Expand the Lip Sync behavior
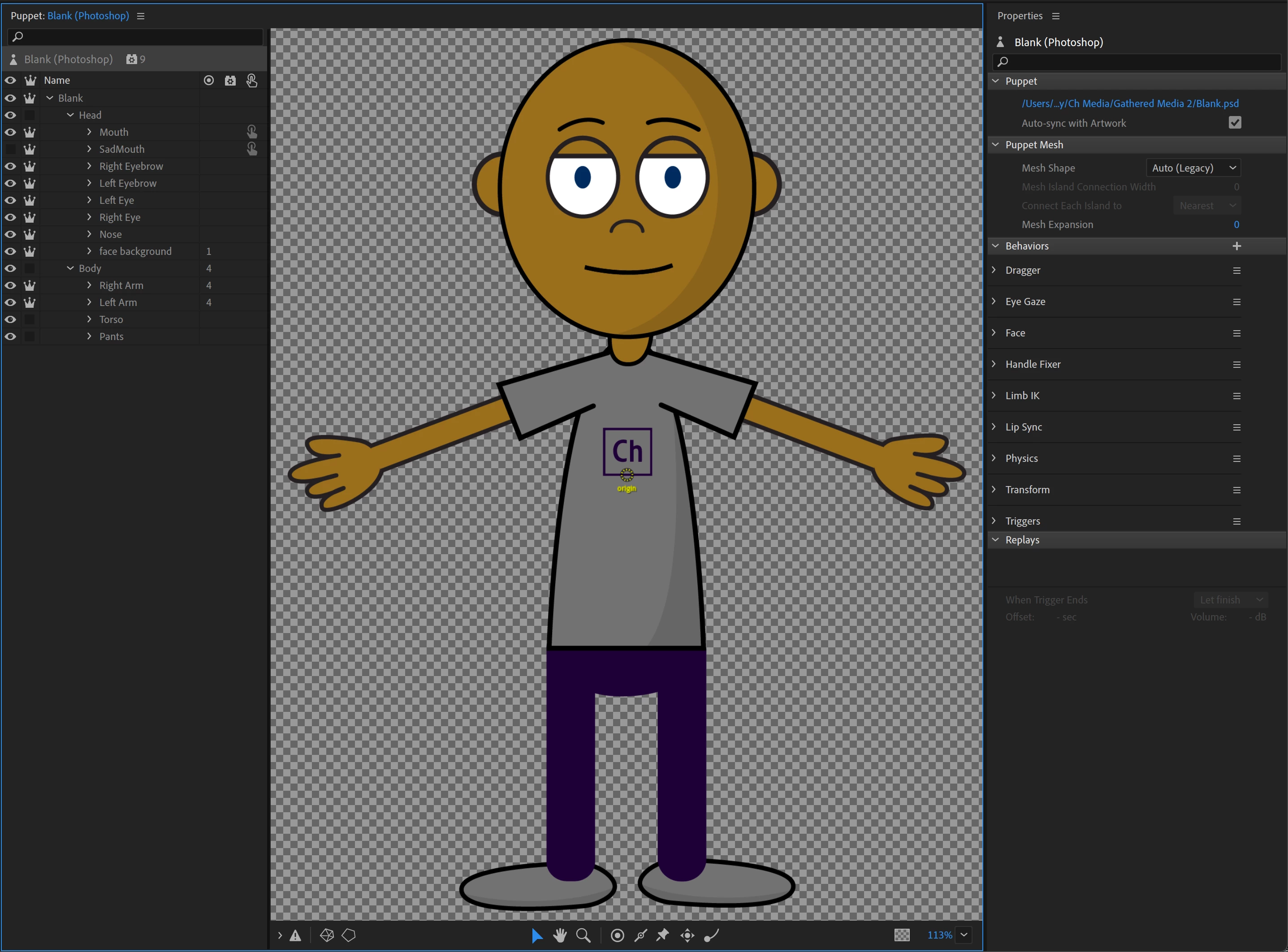This screenshot has height=952, width=1288. click(x=994, y=427)
